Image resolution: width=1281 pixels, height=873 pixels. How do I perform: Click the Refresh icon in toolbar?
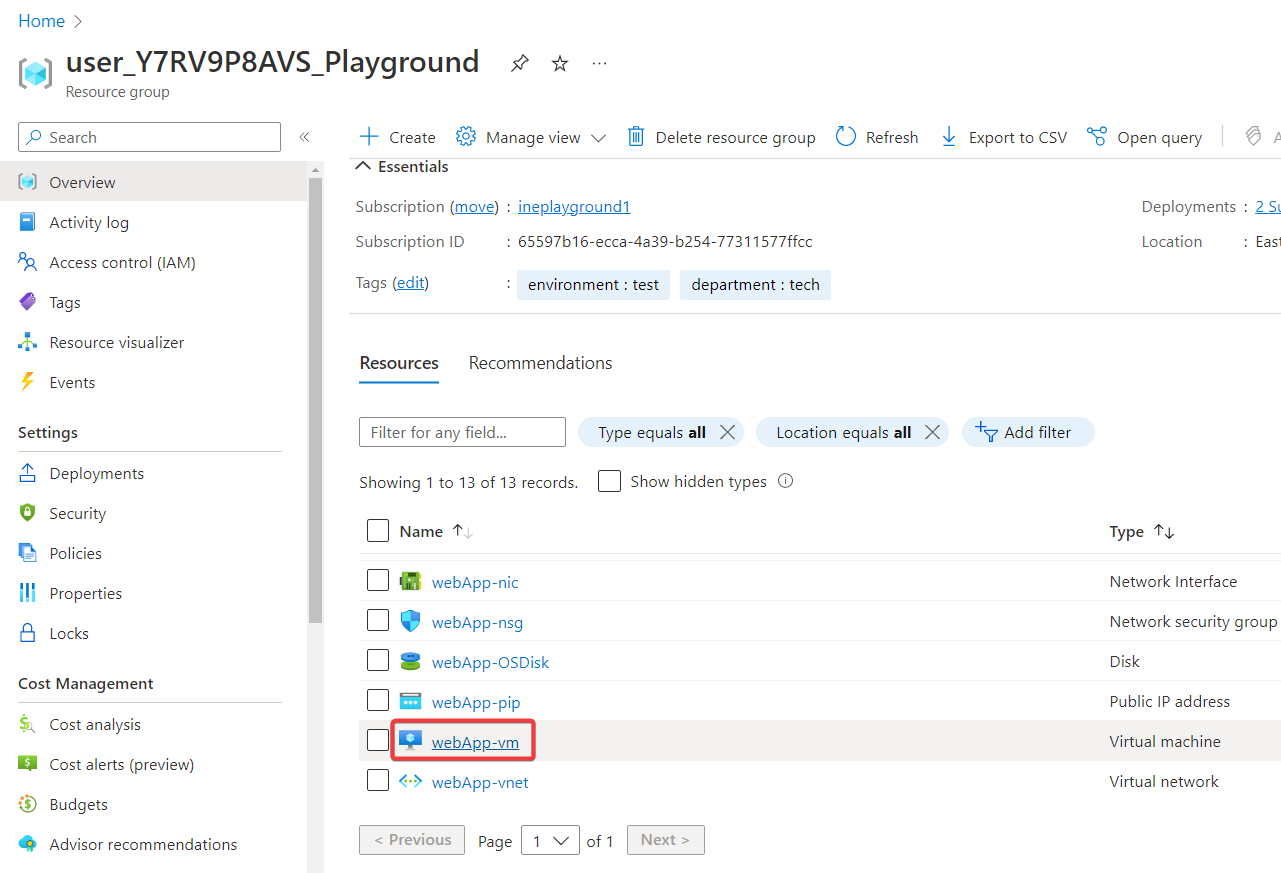click(846, 137)
